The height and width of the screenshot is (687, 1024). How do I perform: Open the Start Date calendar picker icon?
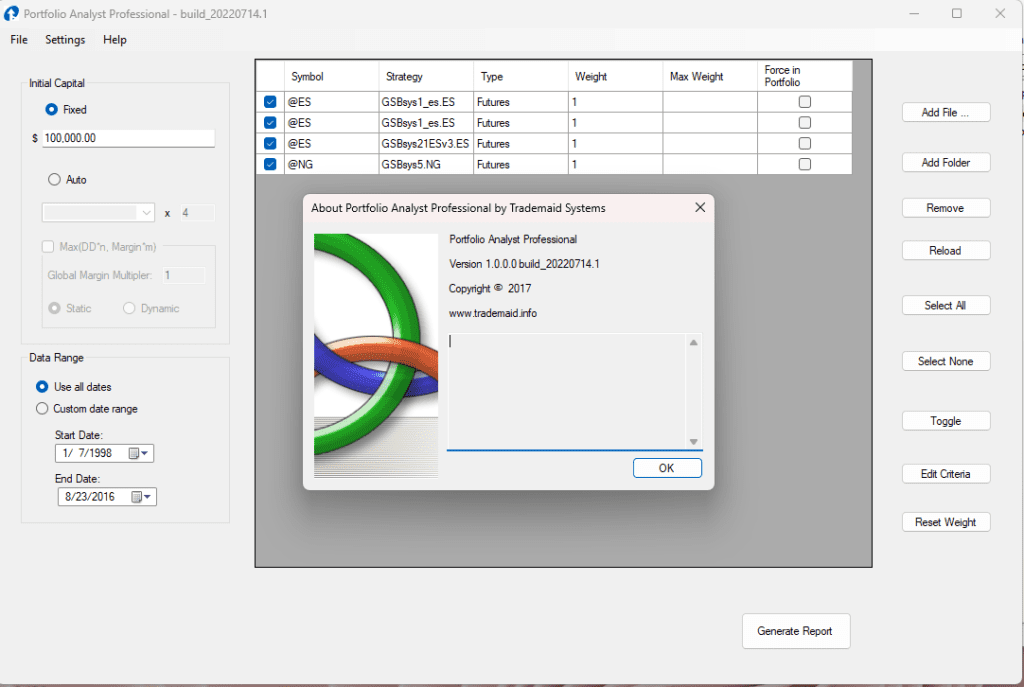pos(135,454)
